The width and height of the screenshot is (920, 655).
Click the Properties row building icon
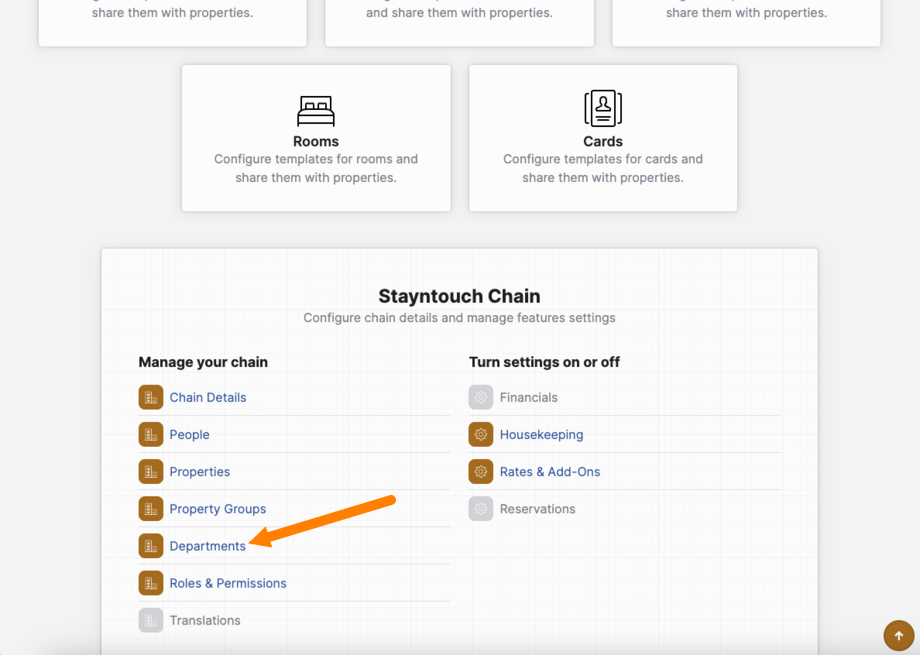pyautogui.click(x=151, y=471)
